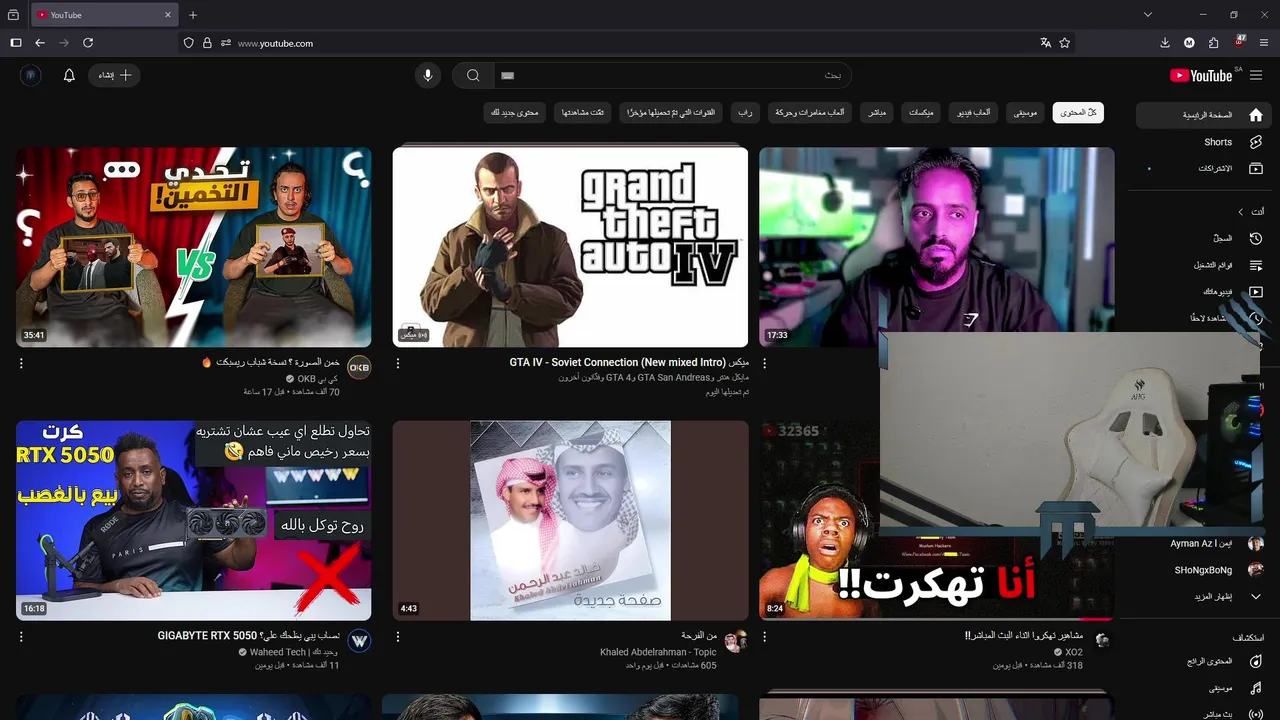Open more options for GTA IV mix
The height and width of the screenshot is (720, 1280).
tap(398, 364)
